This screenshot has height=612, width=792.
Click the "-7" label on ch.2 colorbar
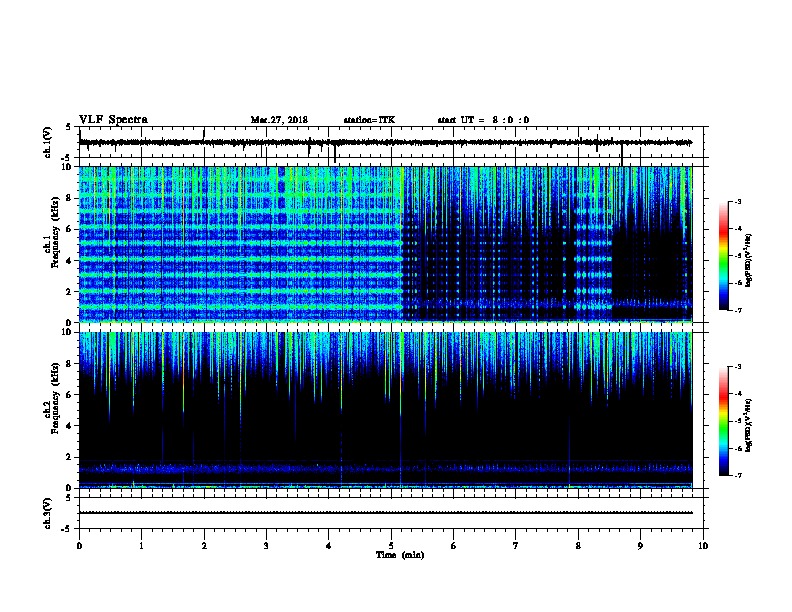[737, 475]
